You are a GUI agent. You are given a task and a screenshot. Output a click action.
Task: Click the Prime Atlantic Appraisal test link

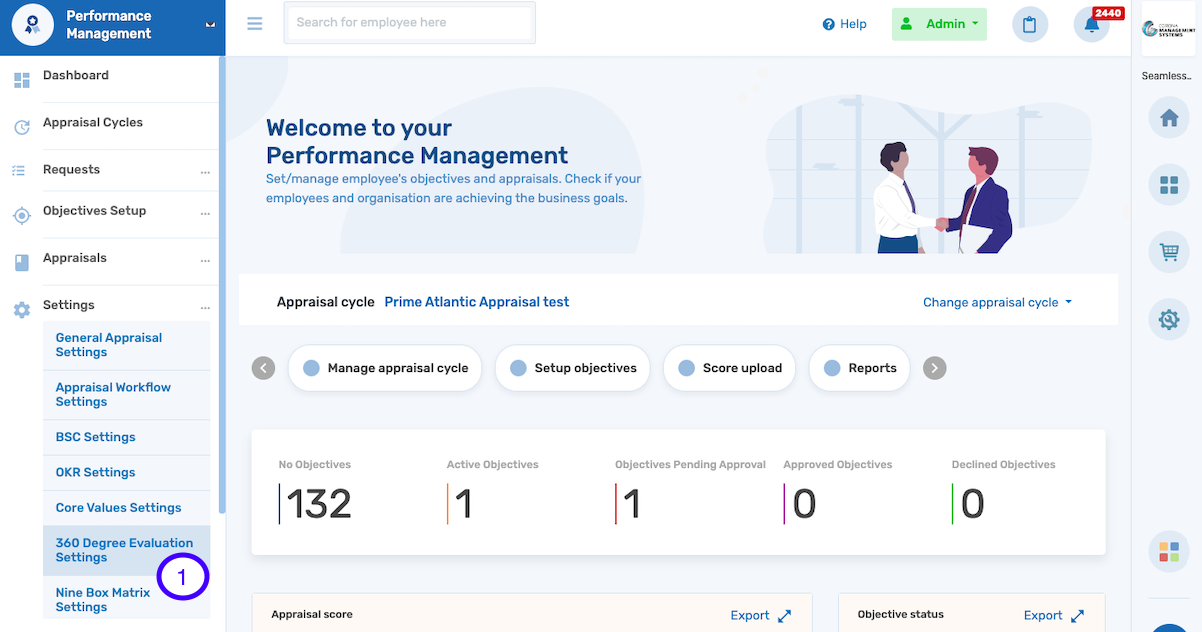[x=476, y=301]
